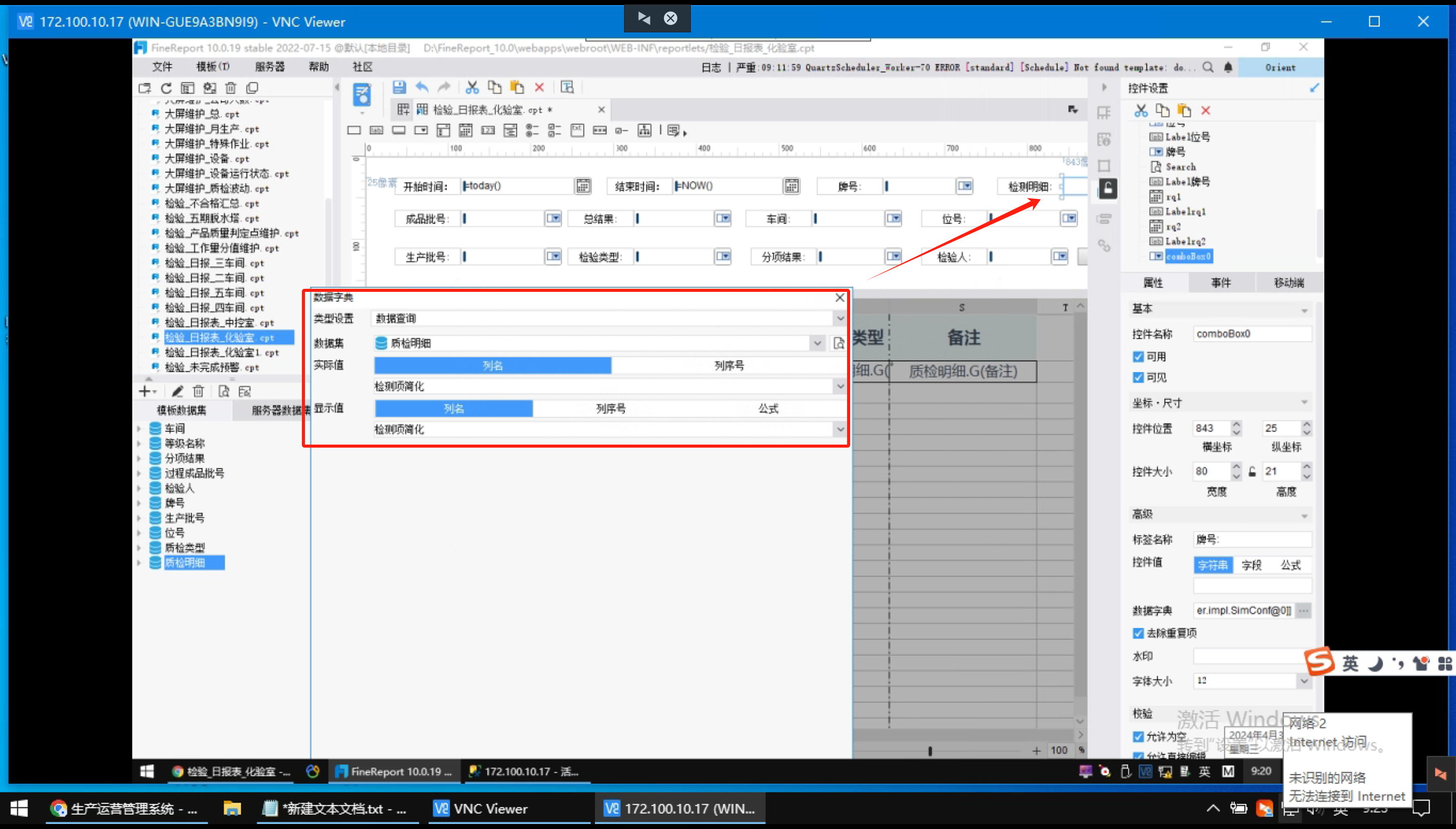Viewport: 1456px width, 829px height.
Task: Open FineReport 10.0.19 in remote taskbar
Action: pos(394,771)
